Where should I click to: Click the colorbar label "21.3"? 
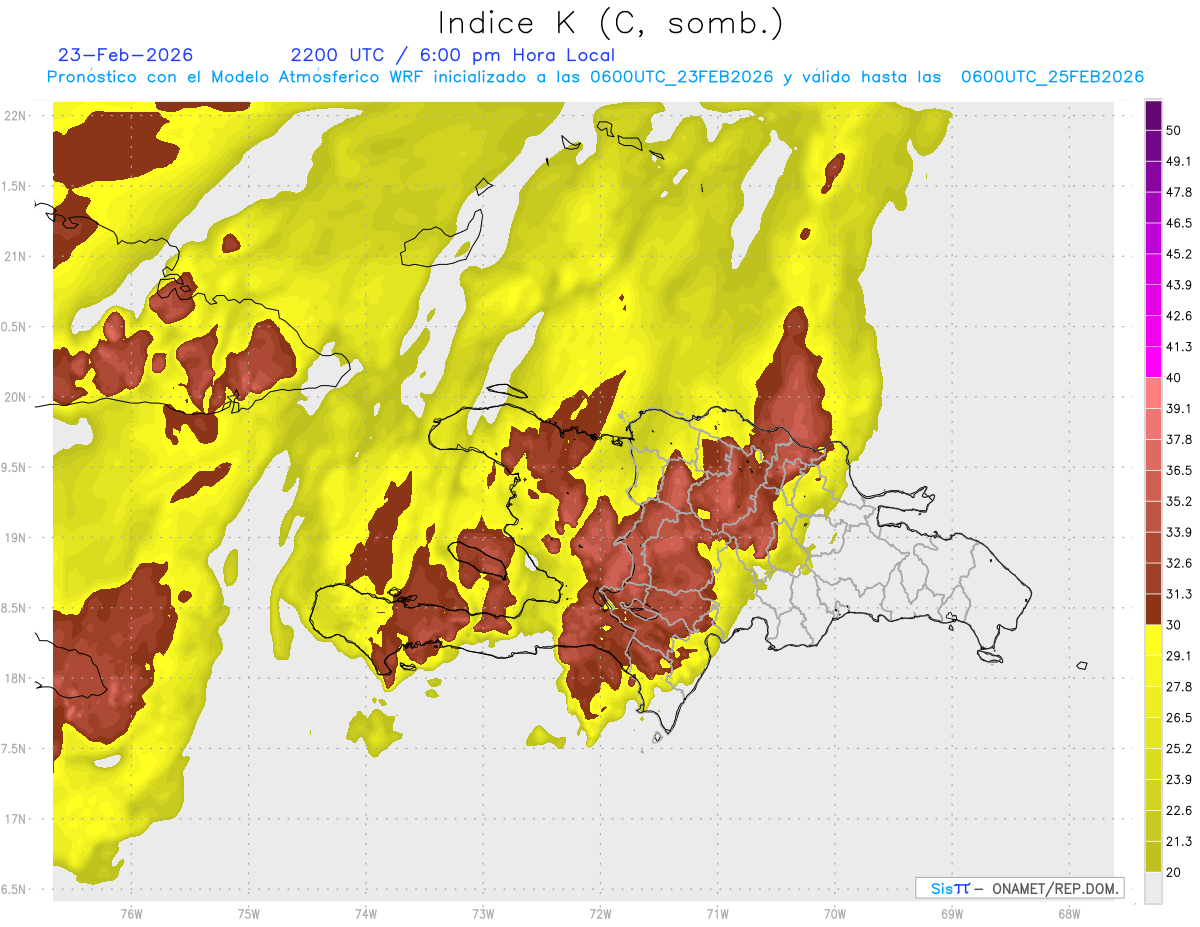point(1179,842)
